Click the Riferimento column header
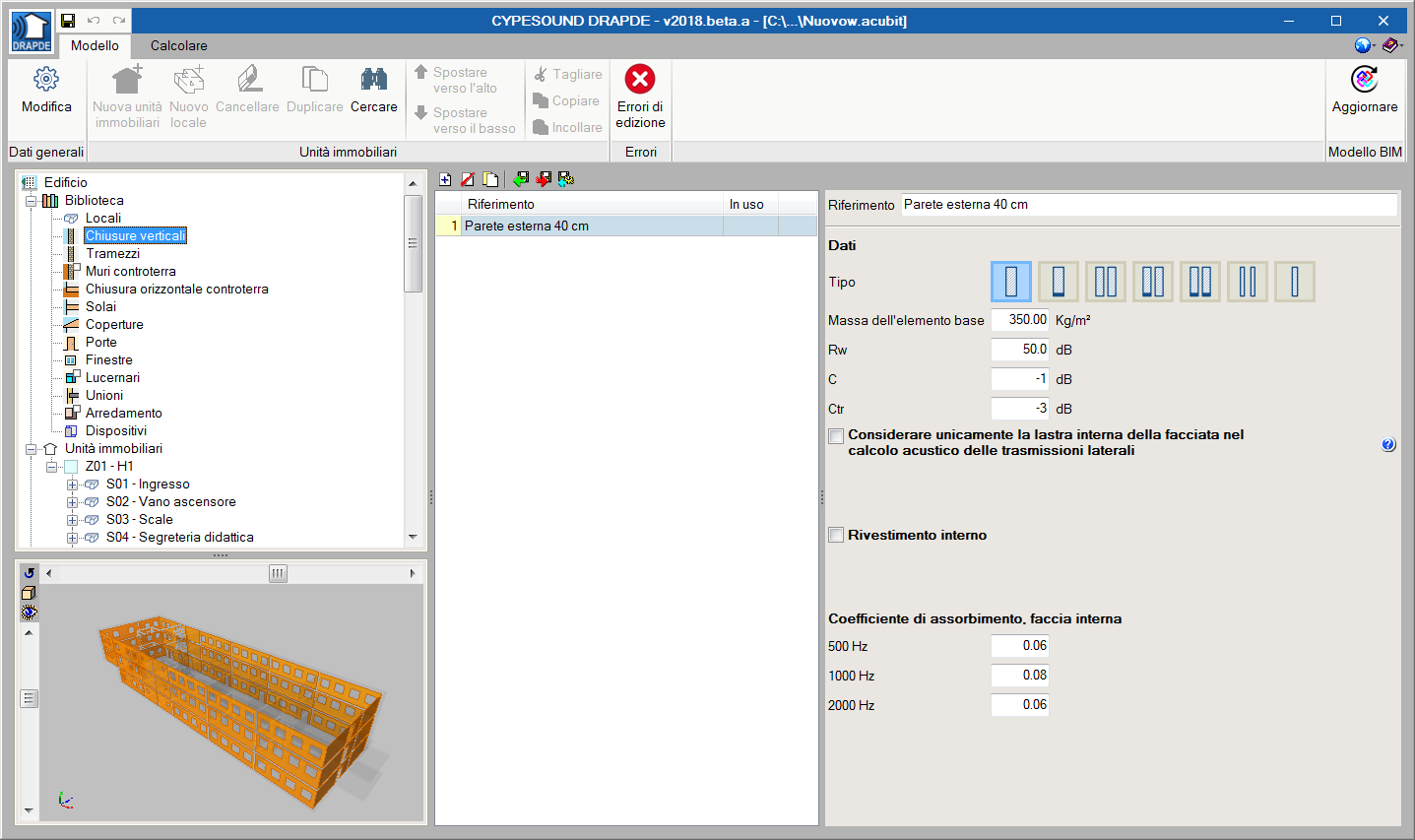This screenshot has height=840, width=1415. (x=592, y=204)
